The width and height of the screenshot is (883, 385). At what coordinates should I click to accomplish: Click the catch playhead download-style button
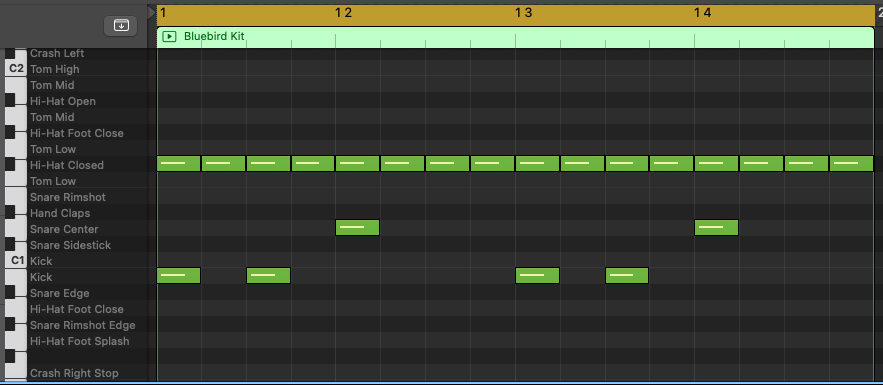[x=121, y=25]
